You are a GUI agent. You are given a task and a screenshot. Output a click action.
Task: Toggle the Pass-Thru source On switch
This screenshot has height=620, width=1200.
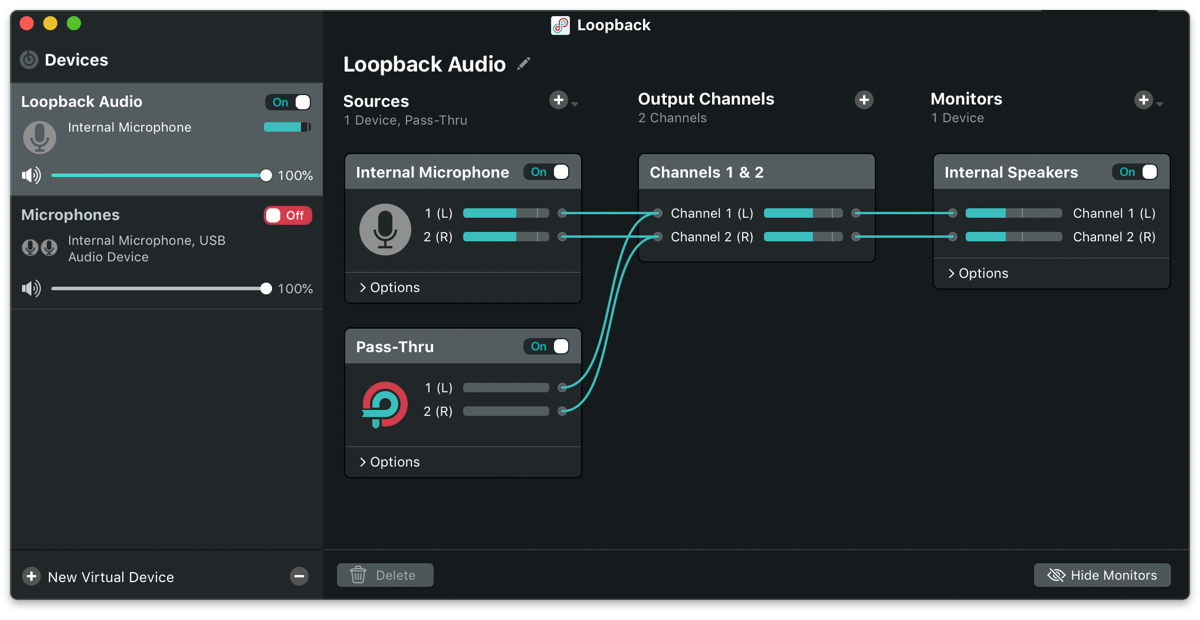tap(547, 346)
